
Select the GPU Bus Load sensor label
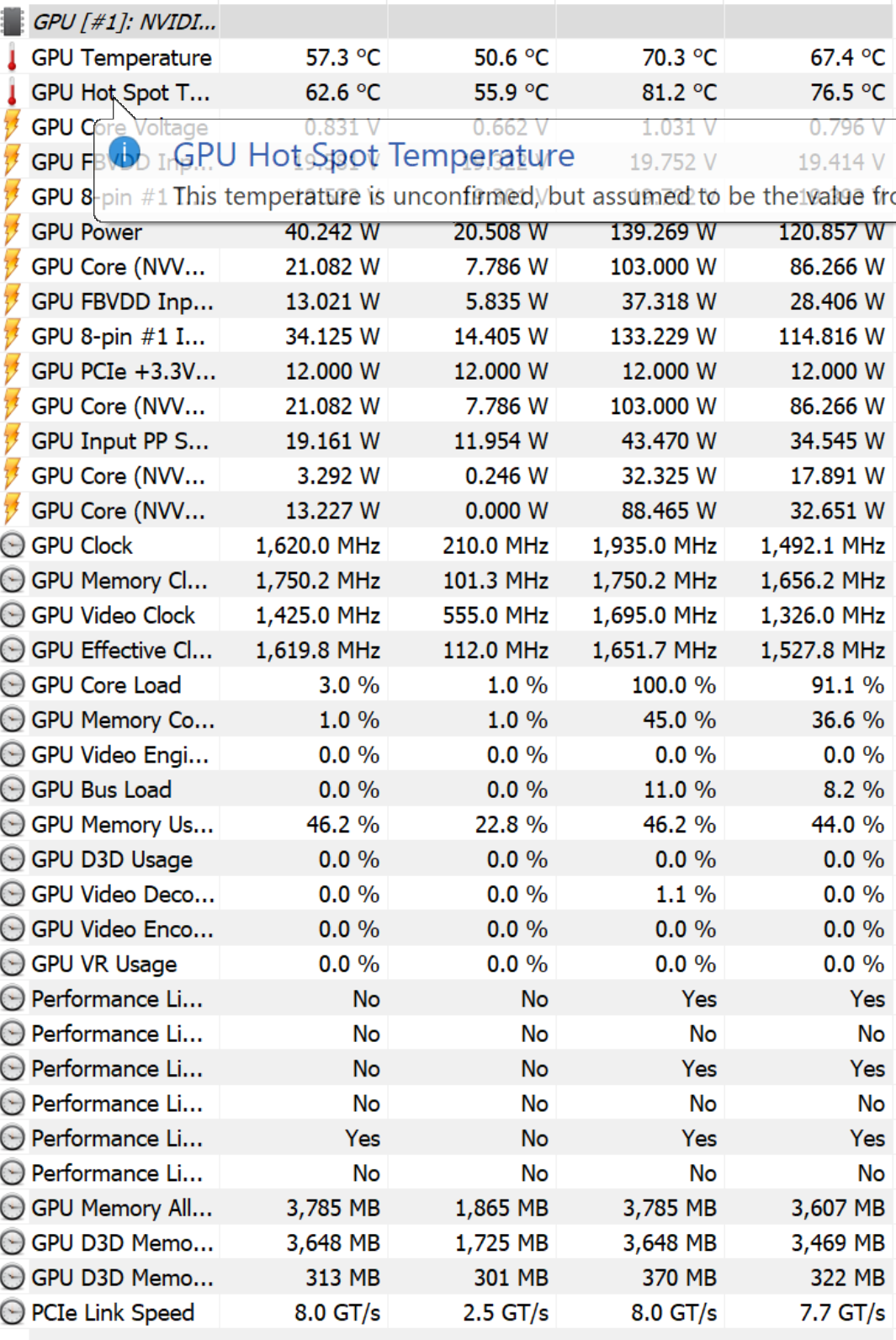click(101, 790)
